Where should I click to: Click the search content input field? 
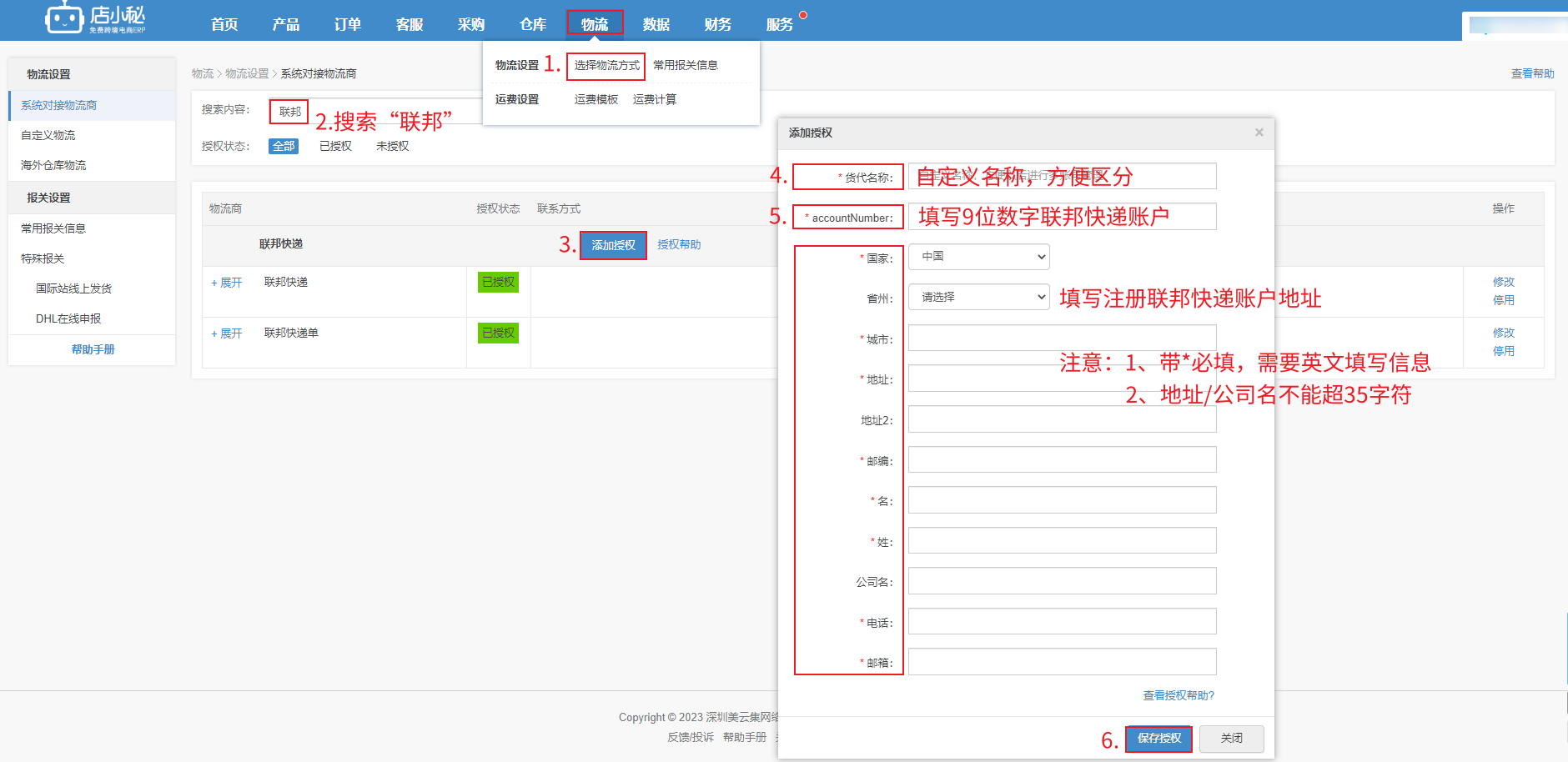375,111
